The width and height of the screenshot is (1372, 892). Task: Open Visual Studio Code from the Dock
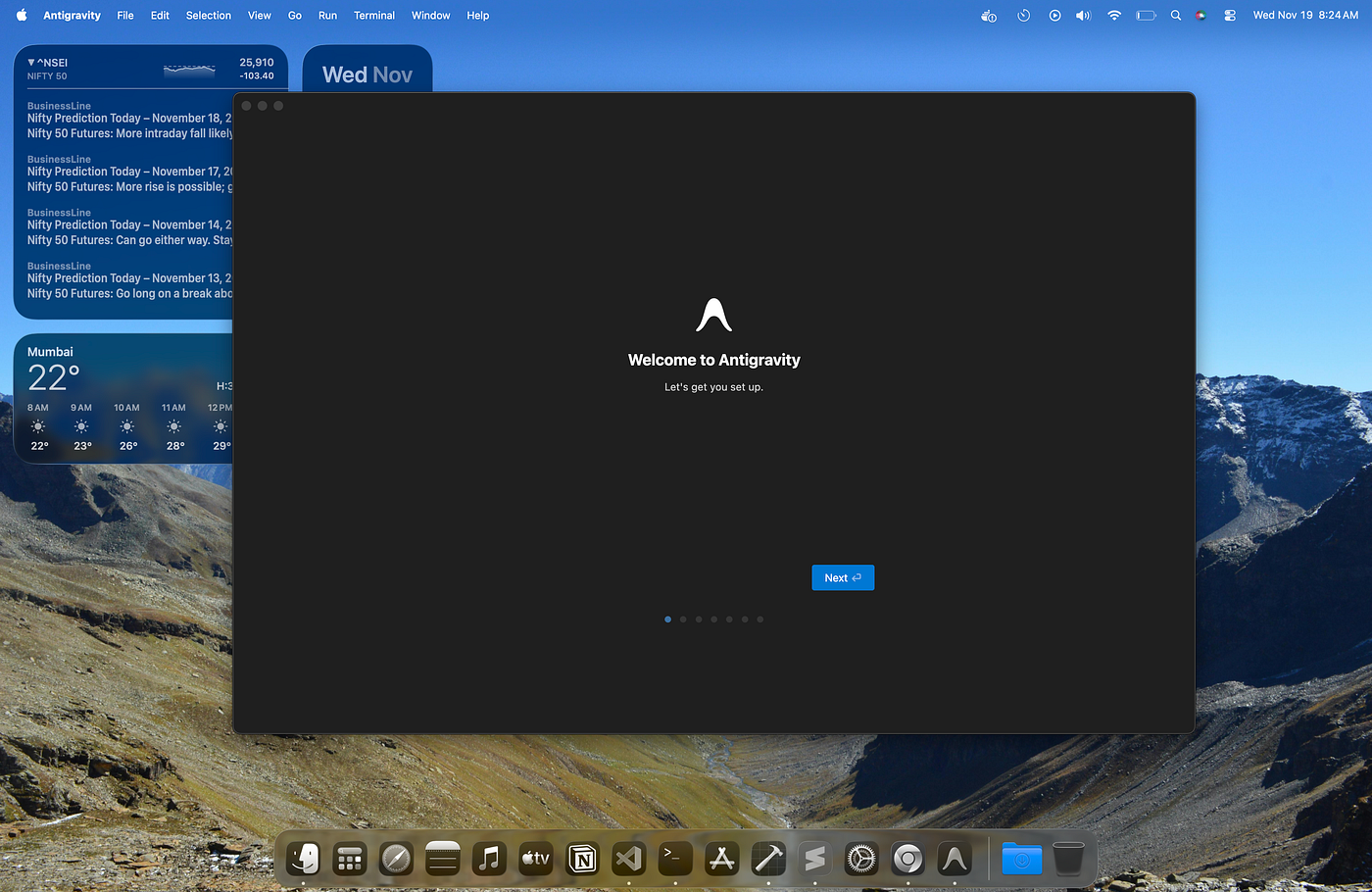click(628, 859)
